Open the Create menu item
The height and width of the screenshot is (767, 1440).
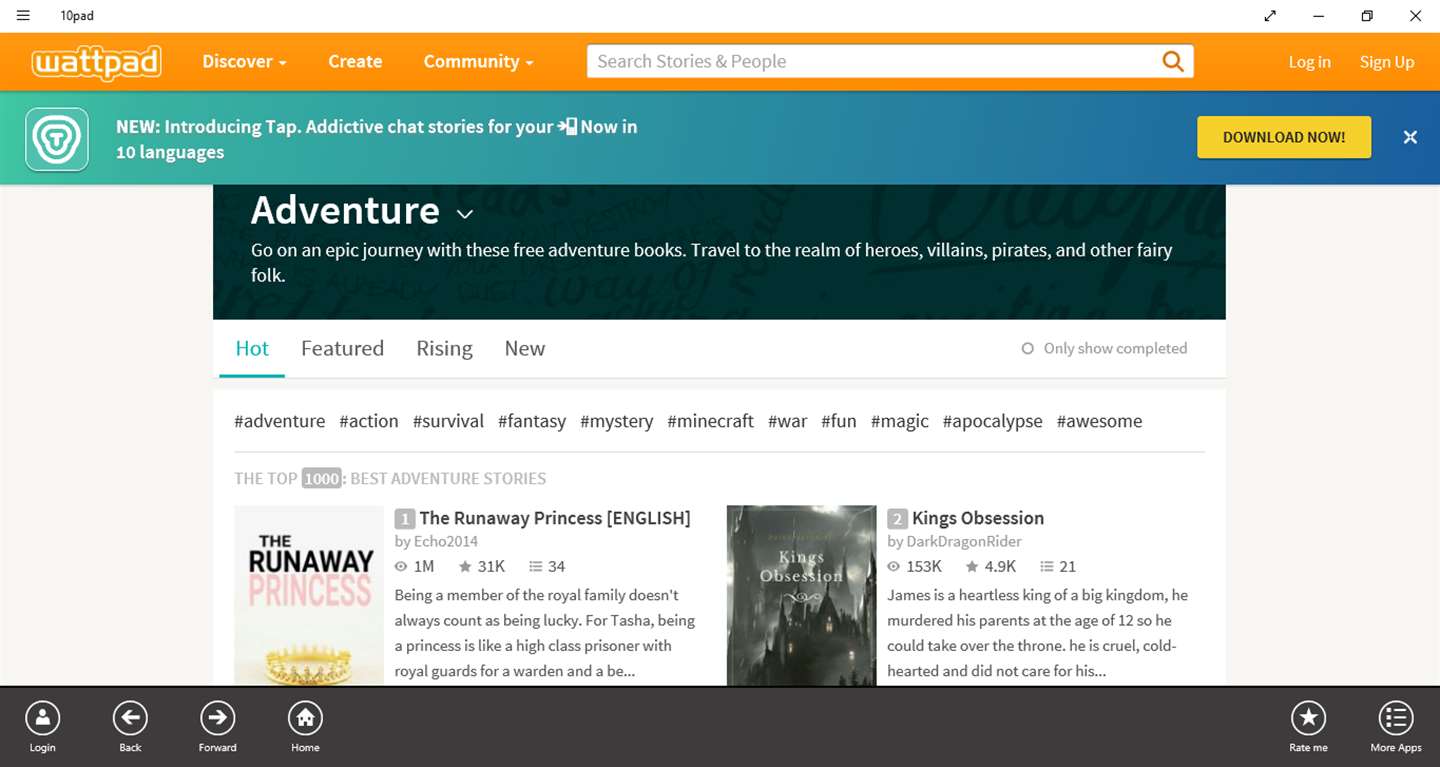coord(355,62)
